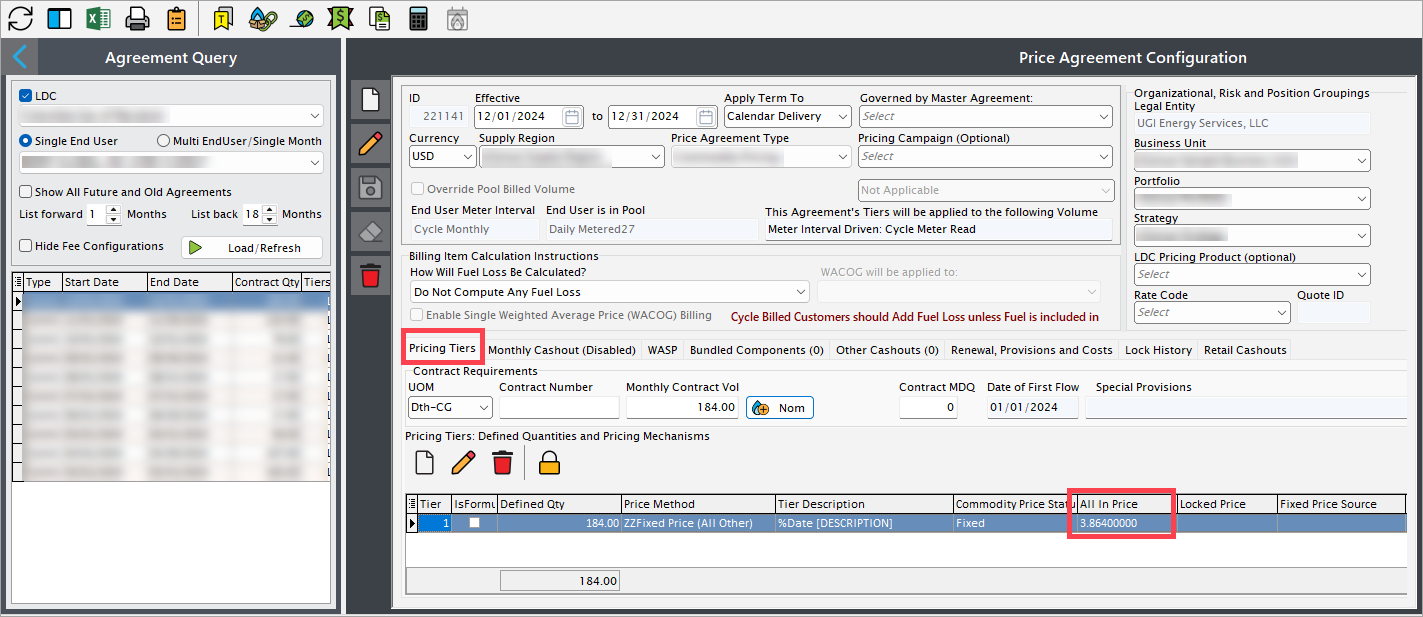Image resolution: width=1423 pixels, height=617 pixels.
Task: Switch to the WASP tab
Action: [x=663, y=350]
